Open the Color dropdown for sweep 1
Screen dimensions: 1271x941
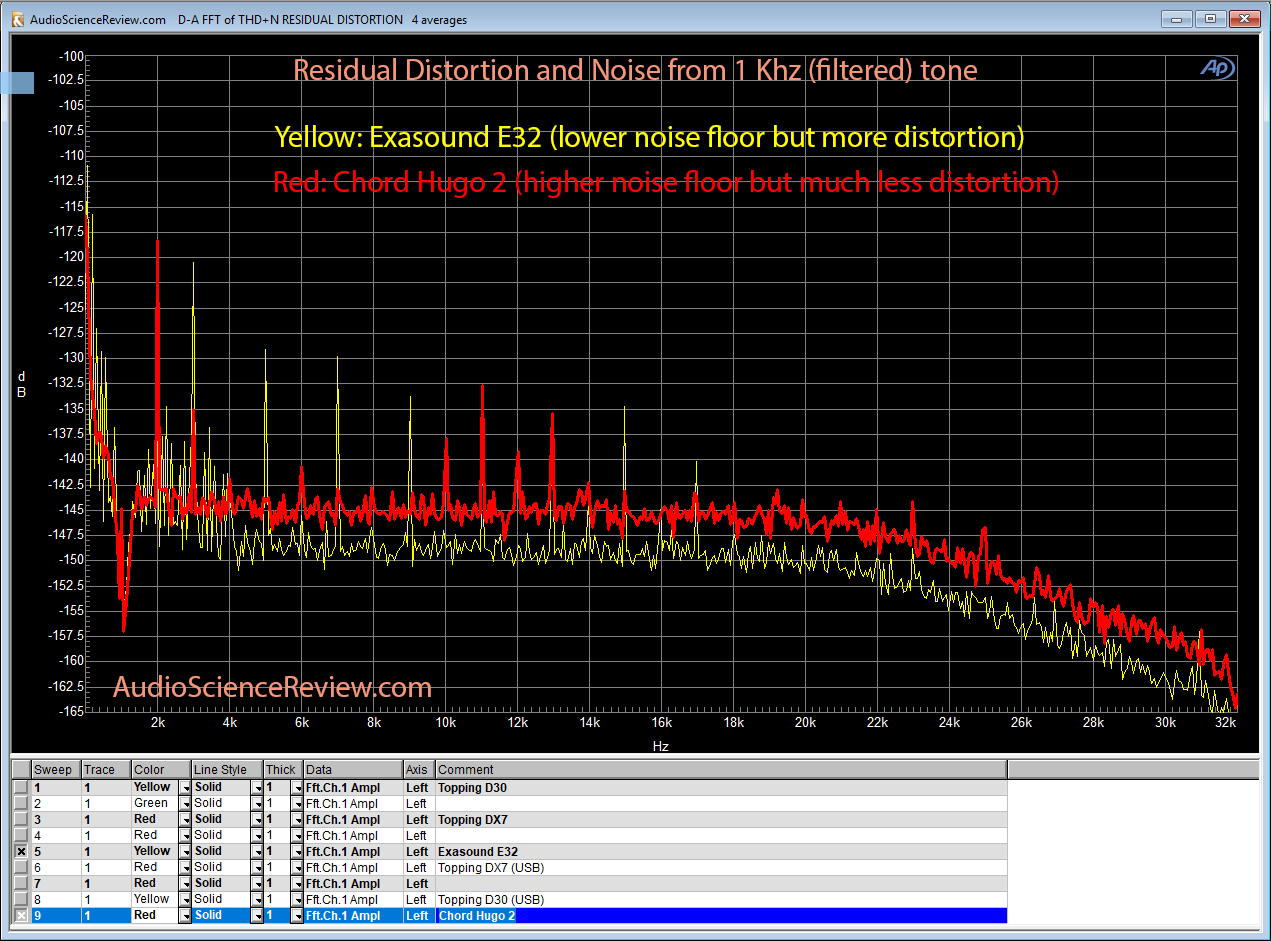[185, 787]
